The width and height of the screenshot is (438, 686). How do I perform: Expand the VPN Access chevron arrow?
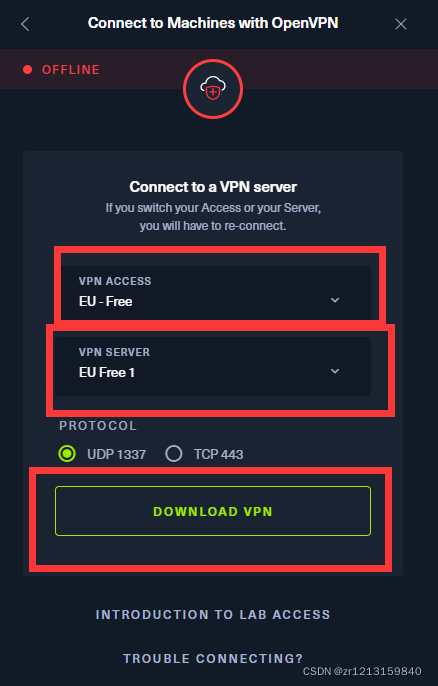click(335, 300)
